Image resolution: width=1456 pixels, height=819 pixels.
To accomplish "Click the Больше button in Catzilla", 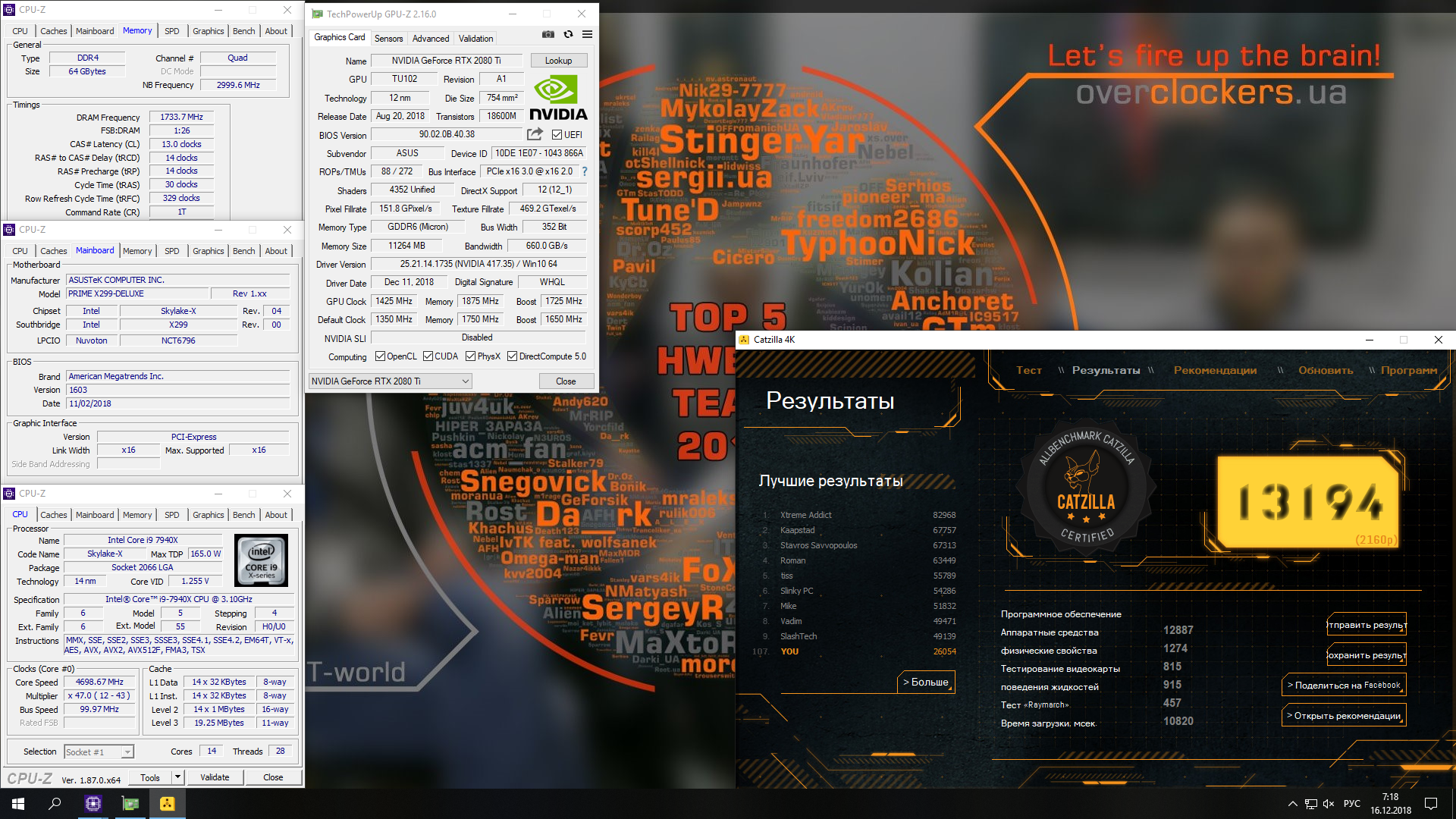I will tap(925, 682).
